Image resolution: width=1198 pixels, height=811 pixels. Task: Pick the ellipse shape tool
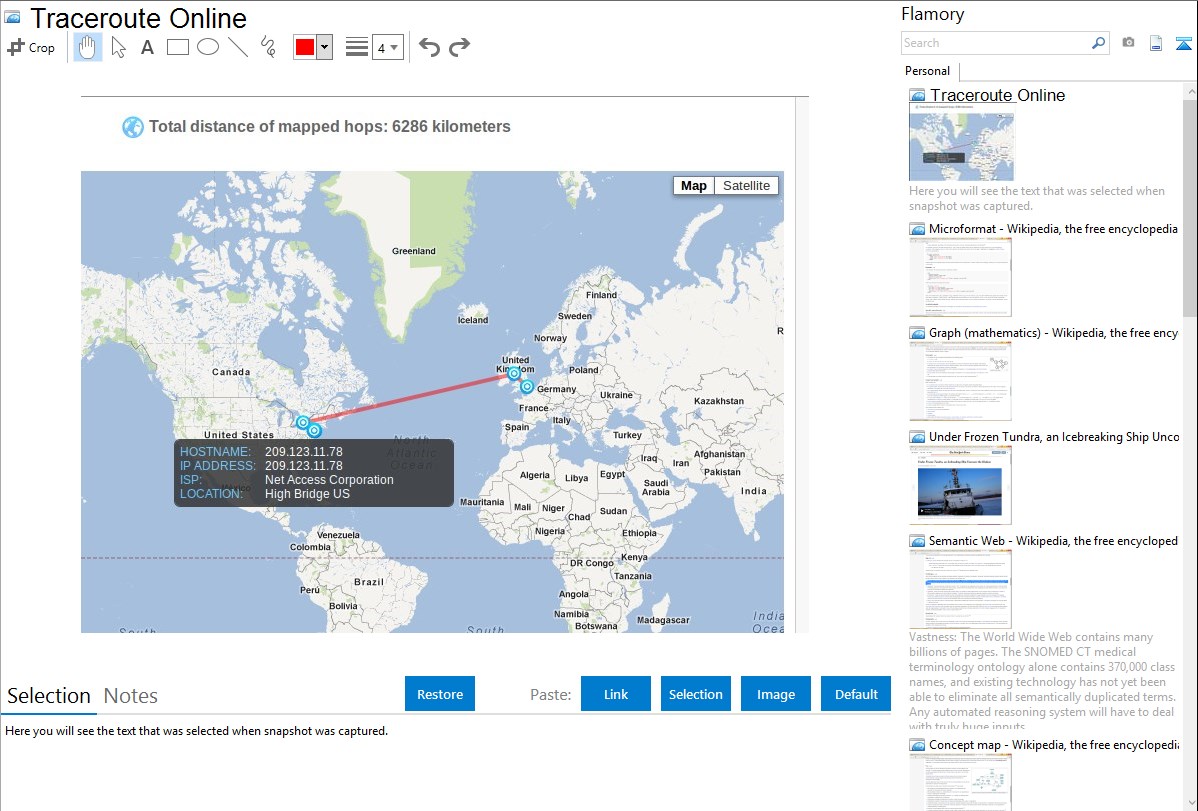click(x=208, y=47)
